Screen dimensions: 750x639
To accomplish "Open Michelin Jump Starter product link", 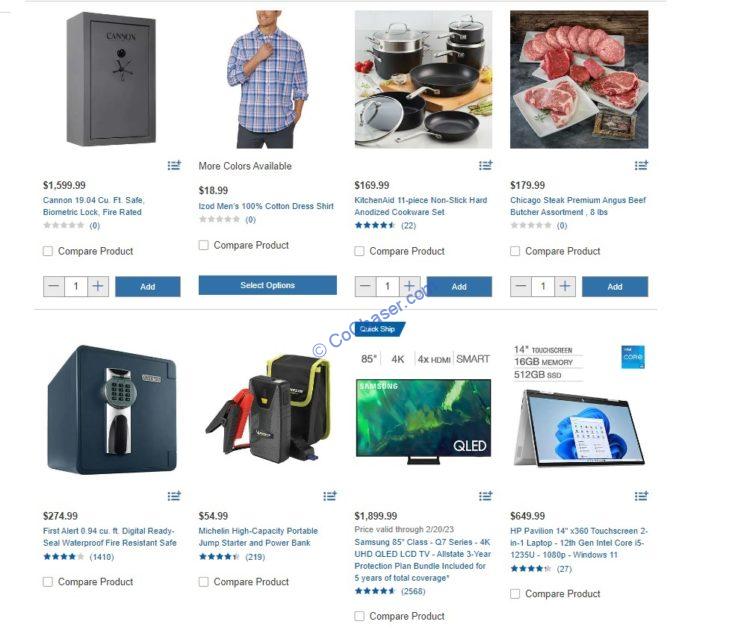I will pyautogui.click(x=258, y=537).
